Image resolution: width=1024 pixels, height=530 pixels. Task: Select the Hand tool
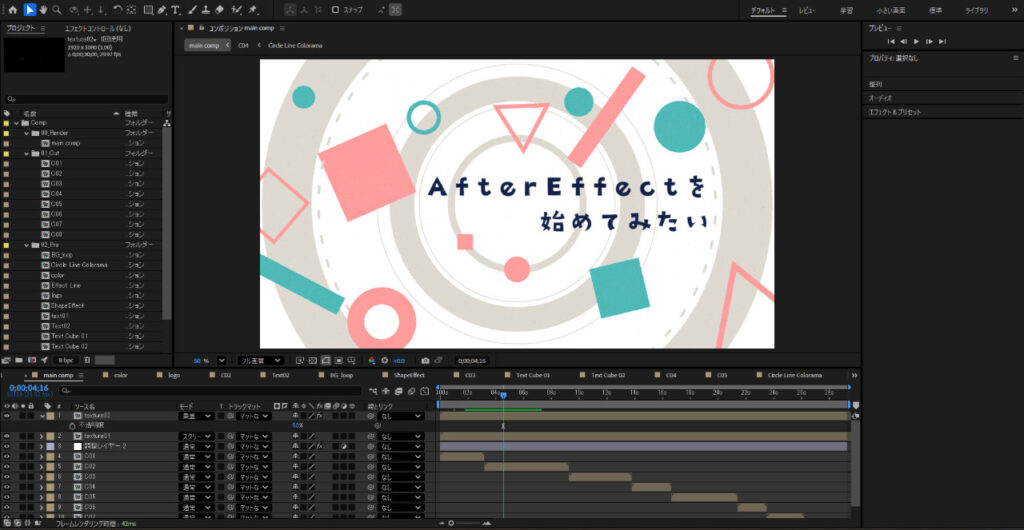[x=43, y=10]
